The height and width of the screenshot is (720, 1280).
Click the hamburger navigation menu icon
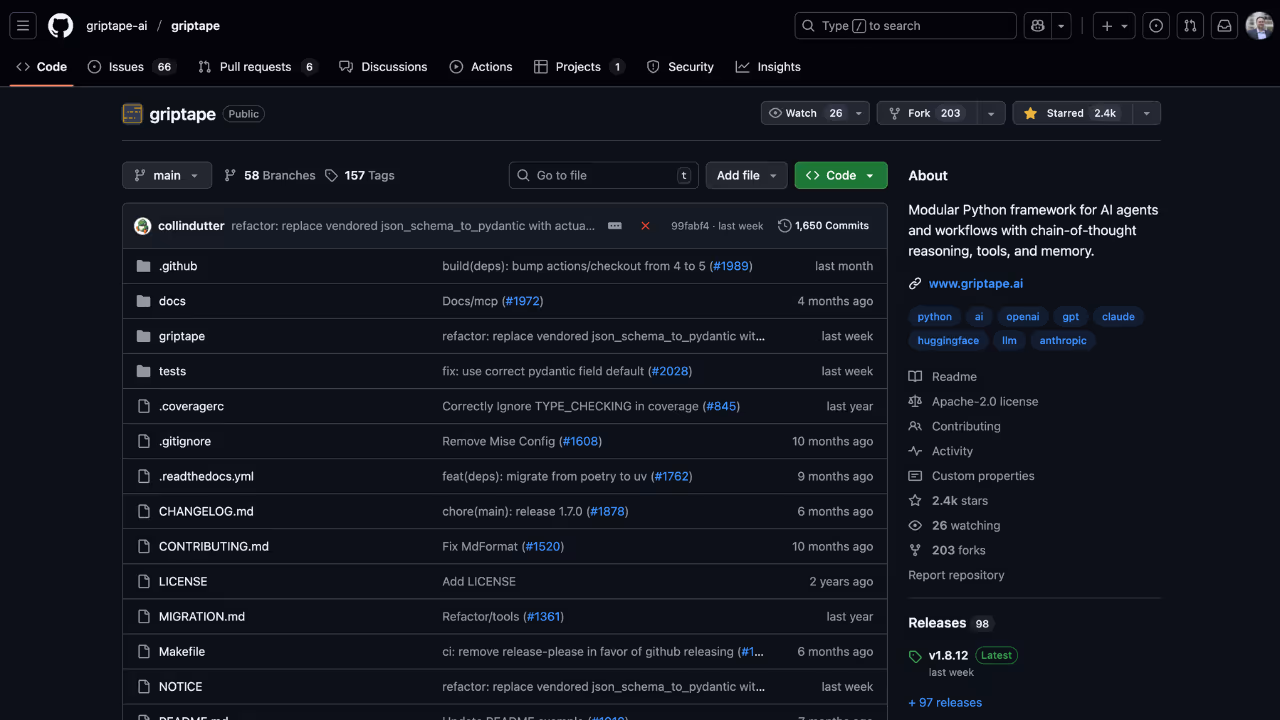coord(22,25)
